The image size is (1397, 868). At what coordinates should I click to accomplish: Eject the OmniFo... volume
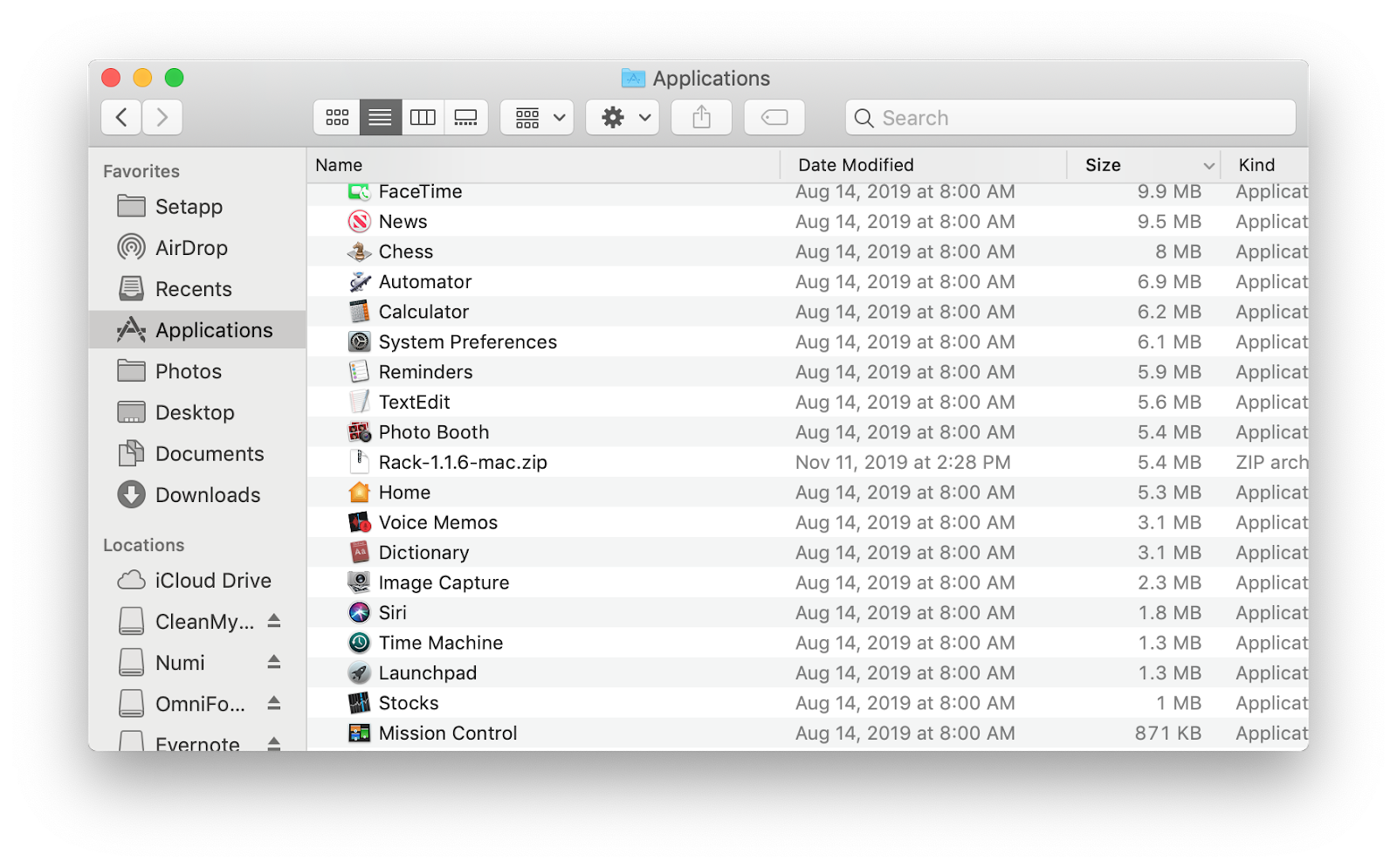274,703
